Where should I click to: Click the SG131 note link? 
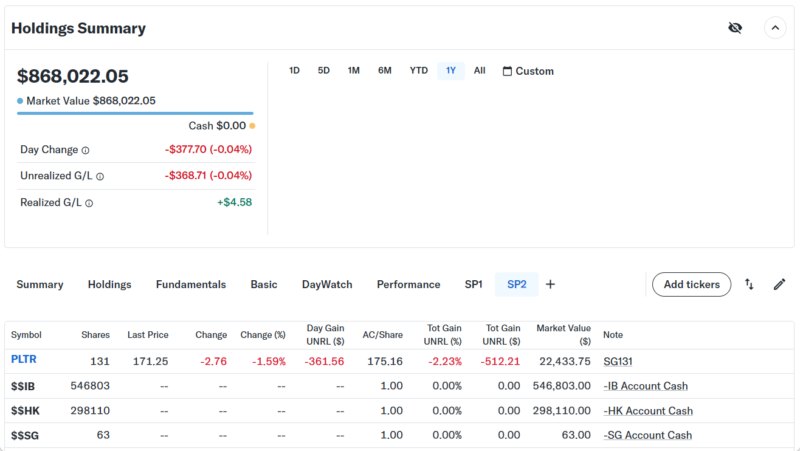click(x=618, y=361)
